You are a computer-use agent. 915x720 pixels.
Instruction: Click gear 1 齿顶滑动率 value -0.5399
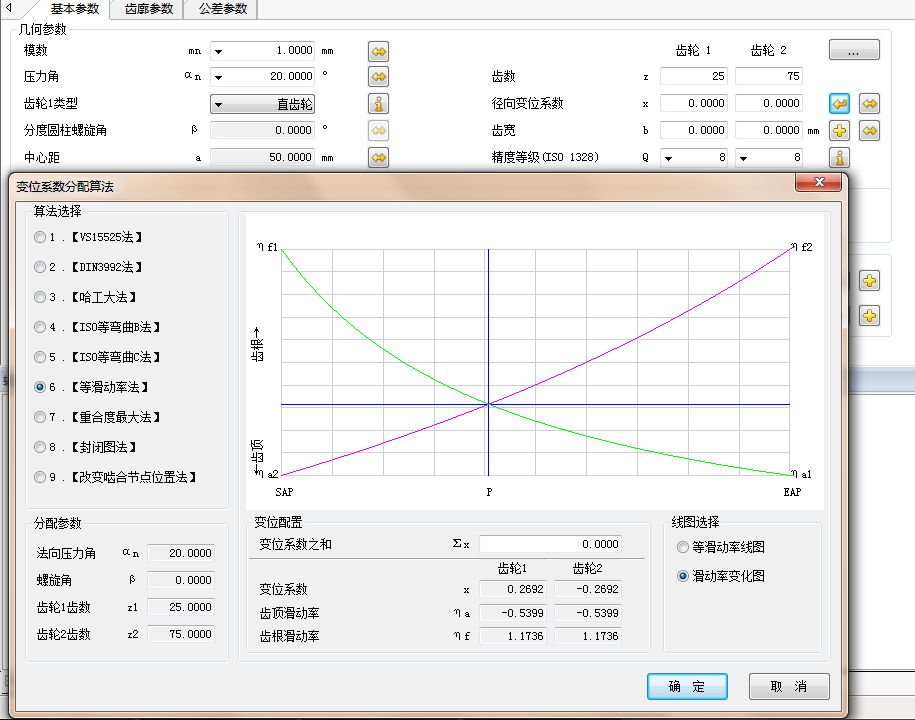512,613
